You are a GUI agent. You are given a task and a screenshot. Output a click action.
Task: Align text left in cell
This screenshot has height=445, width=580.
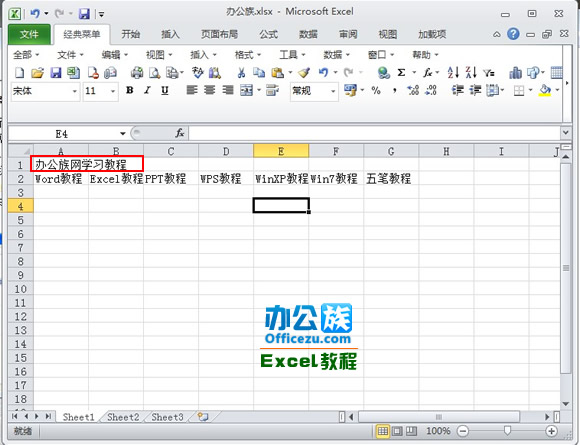coord(192,90)
